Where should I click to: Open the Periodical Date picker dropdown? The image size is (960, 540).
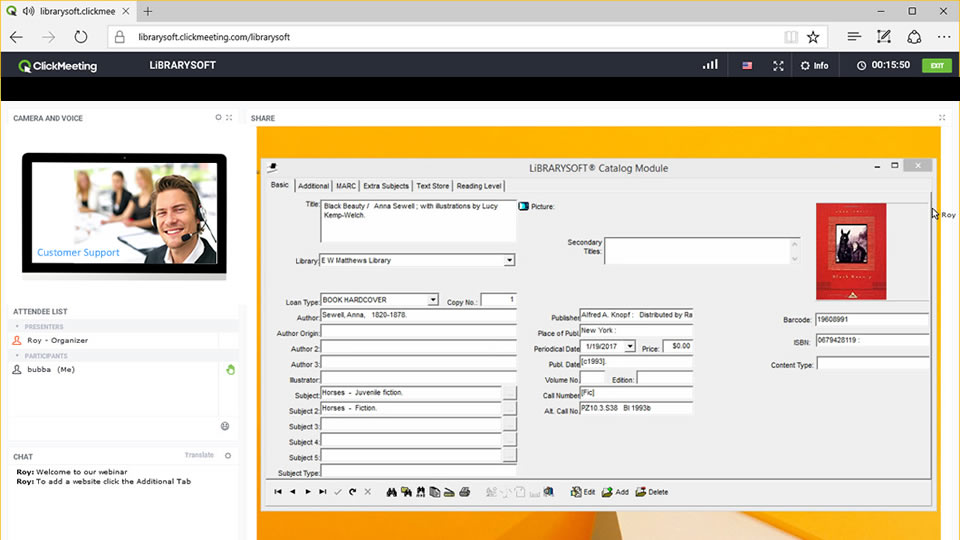pos(630,347)
